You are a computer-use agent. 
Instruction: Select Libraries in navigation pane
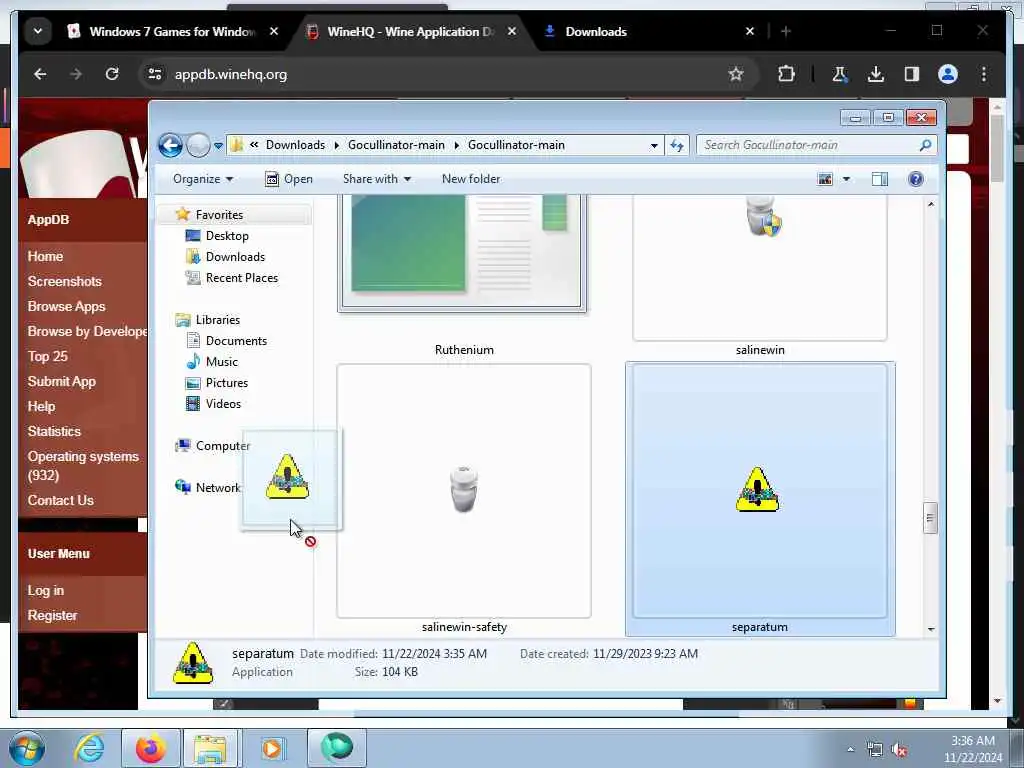pyautogui.click(x=218, y=319)
